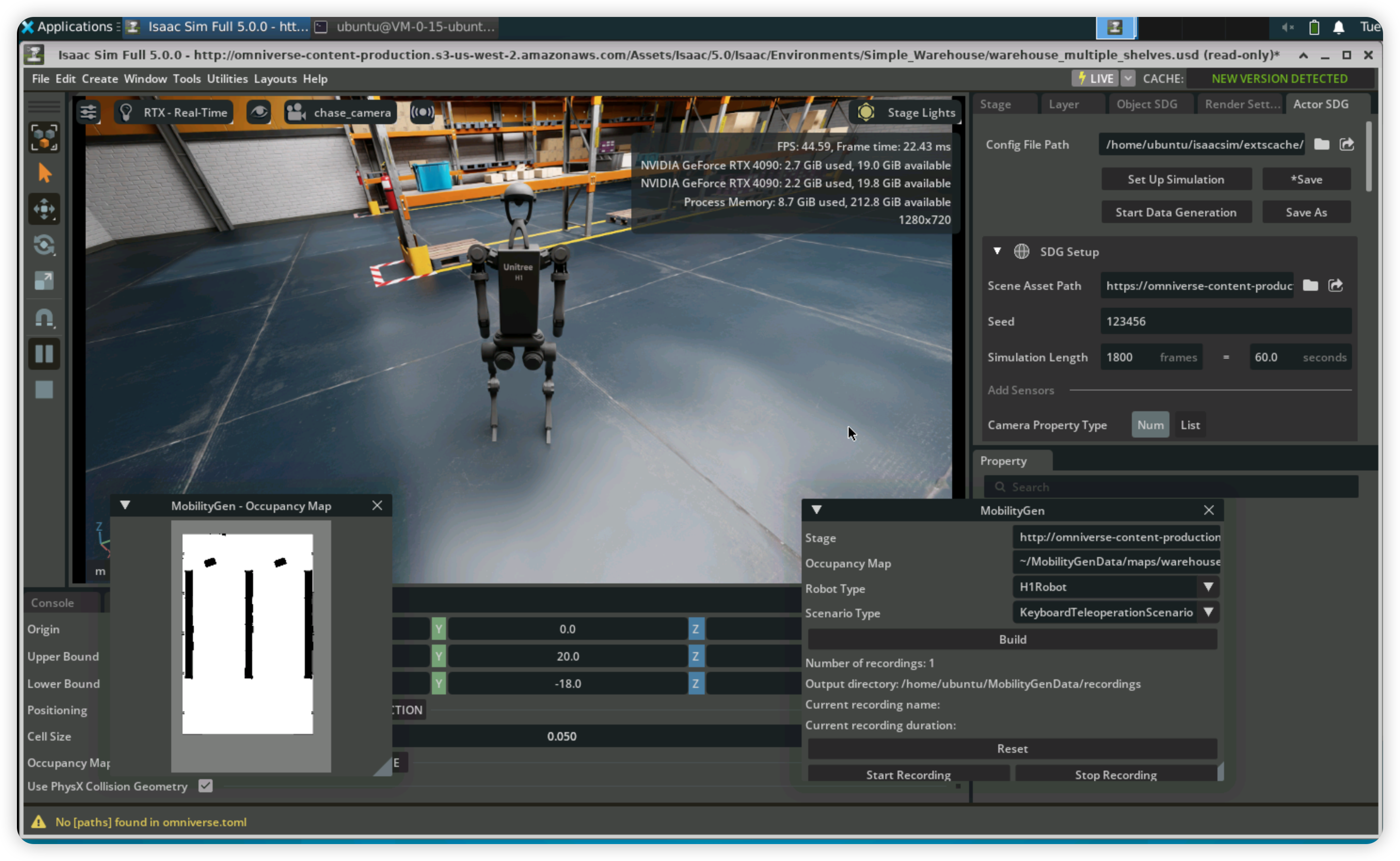Open the Window menu
Viewport: 1400px width, 861px height.
(145, 79)
